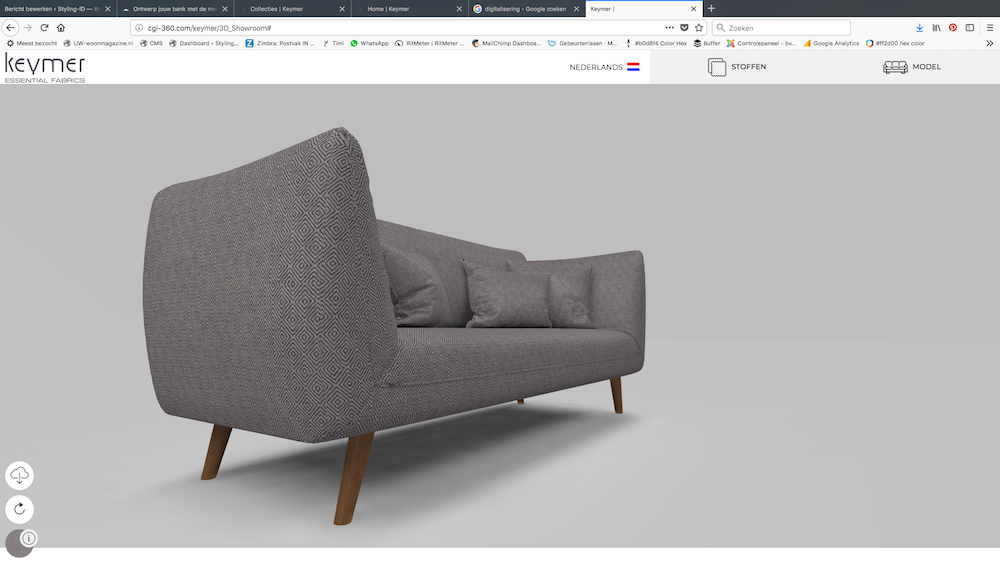Open Google Analytics bookmark

click(831, 43)
